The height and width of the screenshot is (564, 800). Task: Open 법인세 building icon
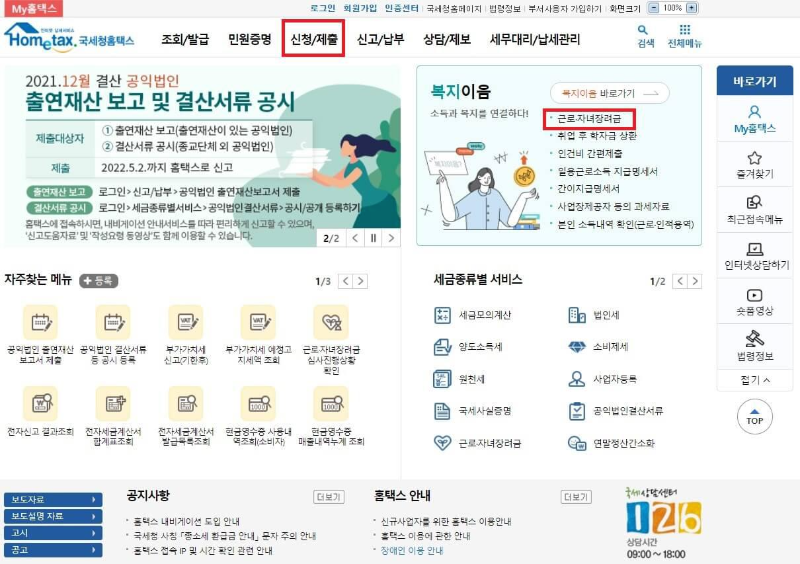point(577,315)
